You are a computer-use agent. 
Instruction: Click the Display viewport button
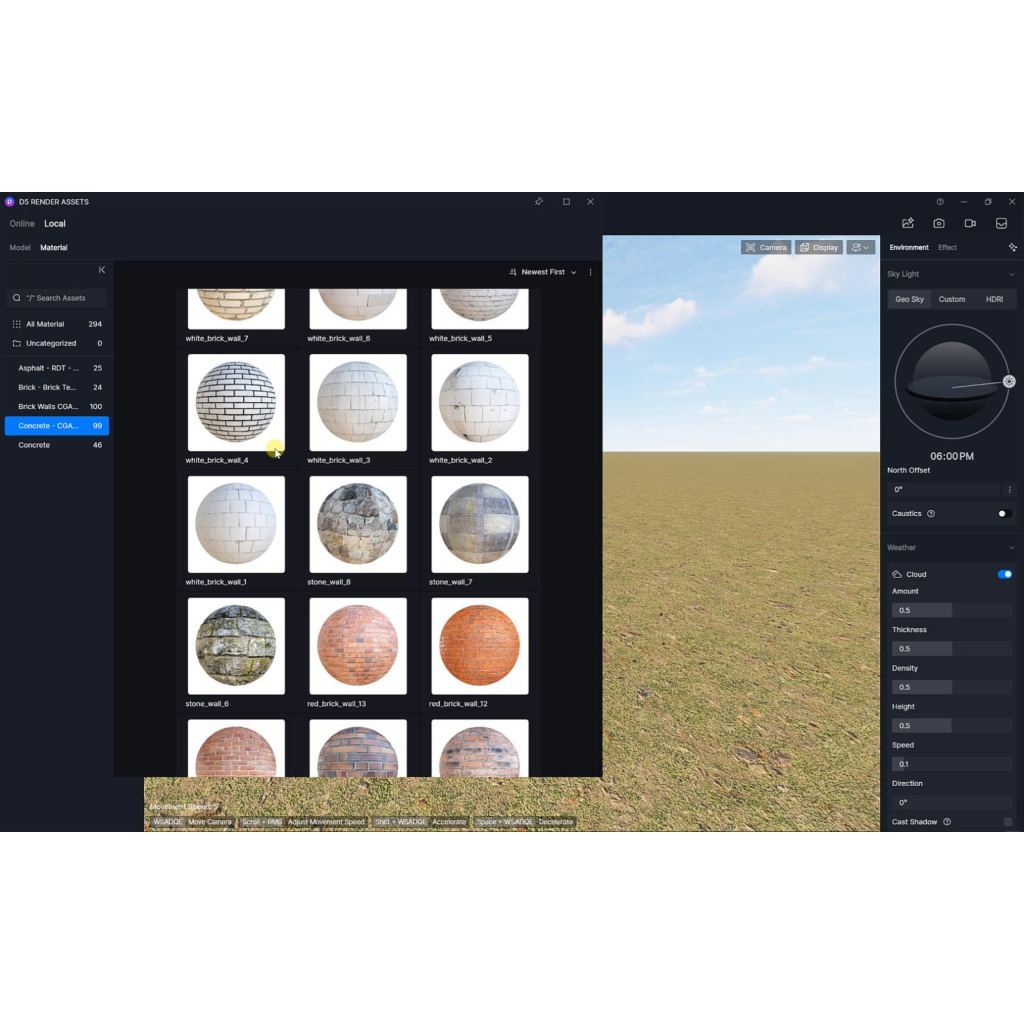tap(818, 248)
